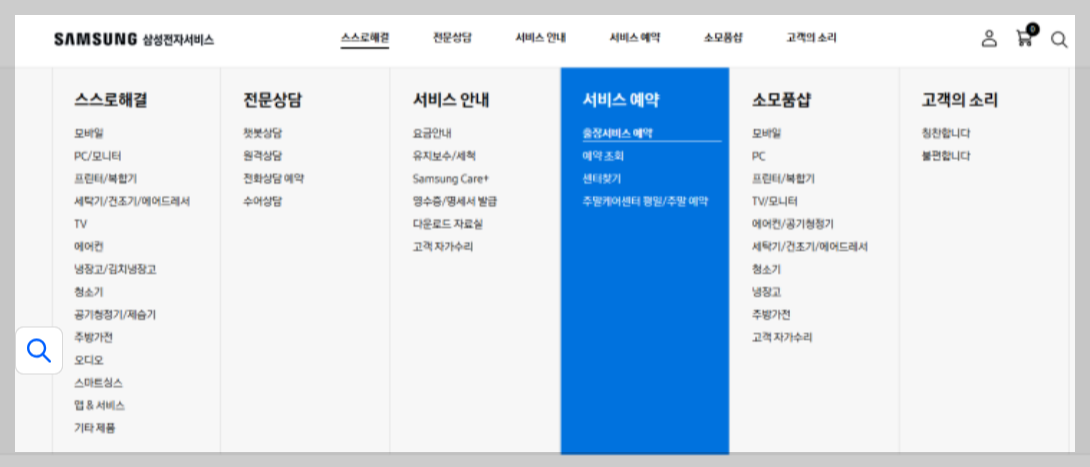Image resolution: width=1090 pixels, height=467 pixels.
Task: Open the Samsung Care+ link
Action: (x=450, y=179)
